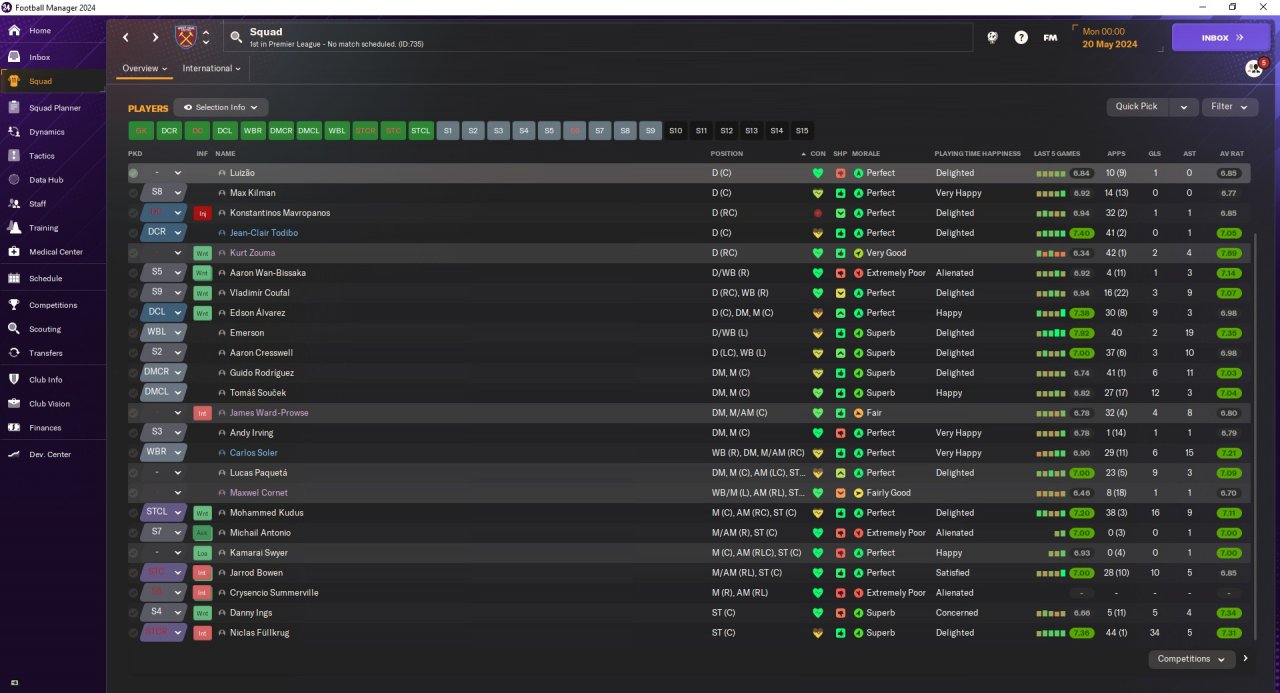Toggle selection circle for Jean-Clair Todibo
This screenshot has height=693, width=1280.
click(134, 233)
